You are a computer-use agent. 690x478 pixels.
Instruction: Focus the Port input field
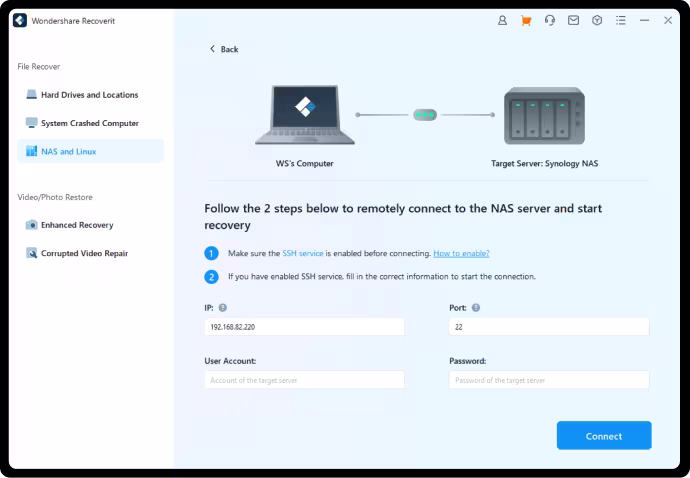[549, 327]
